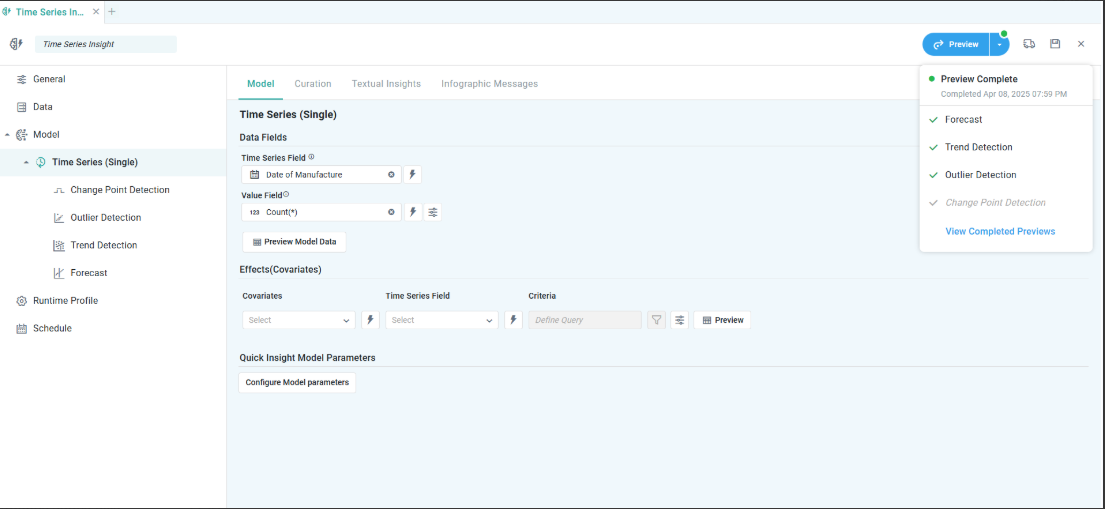Open the Textual Insights tab

(386, 84)
